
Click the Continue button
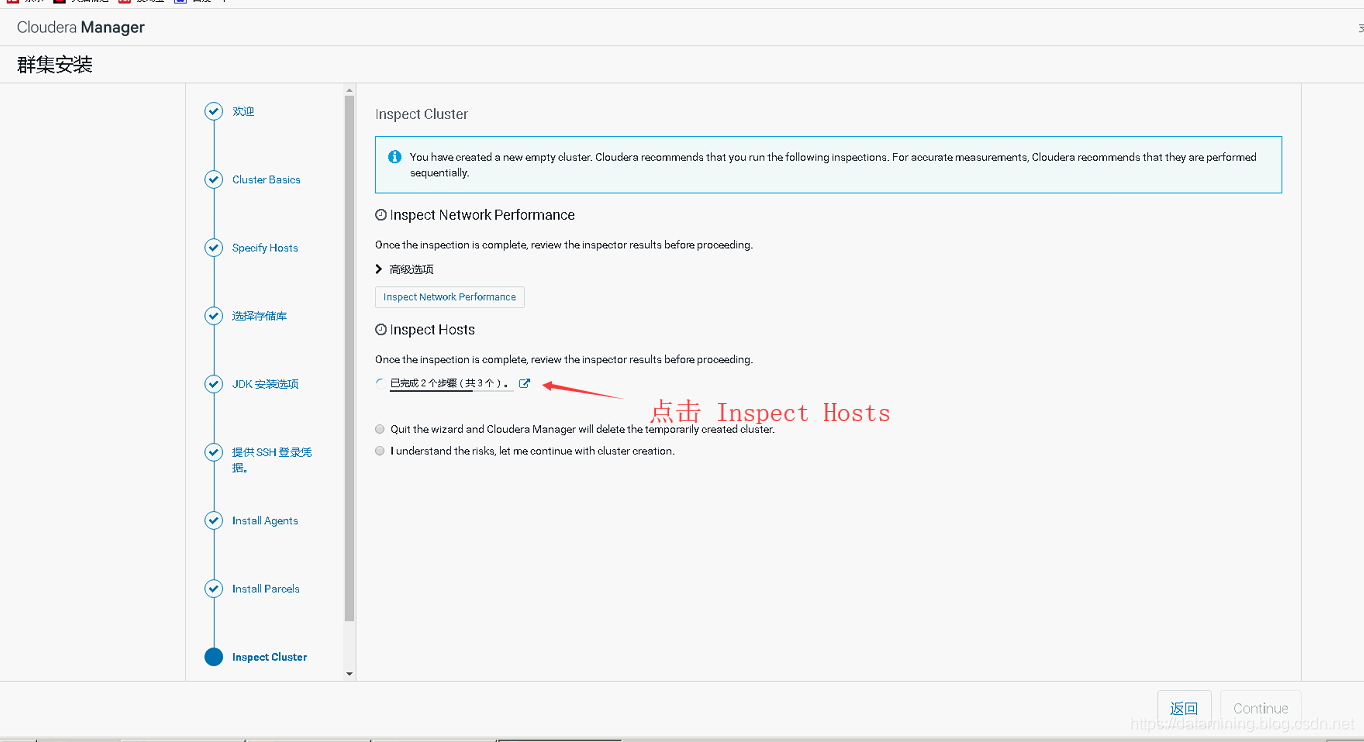pyautogui.click(x=1260, y=708)
